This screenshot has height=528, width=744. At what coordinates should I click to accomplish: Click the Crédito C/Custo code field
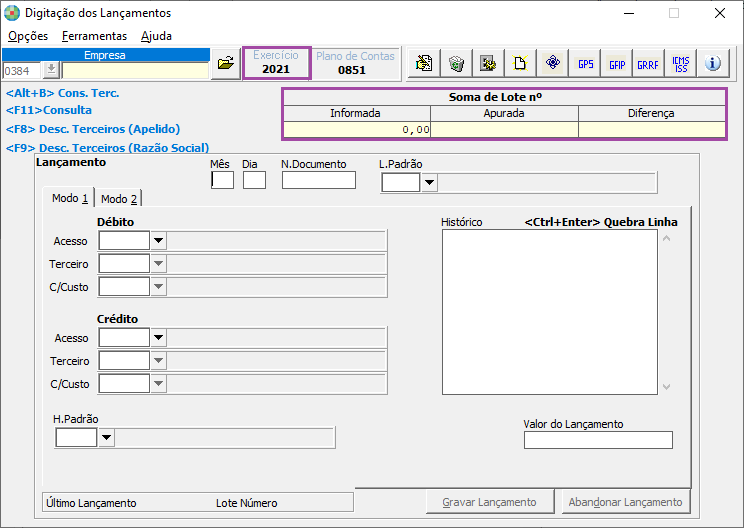(x=124, y=383)
